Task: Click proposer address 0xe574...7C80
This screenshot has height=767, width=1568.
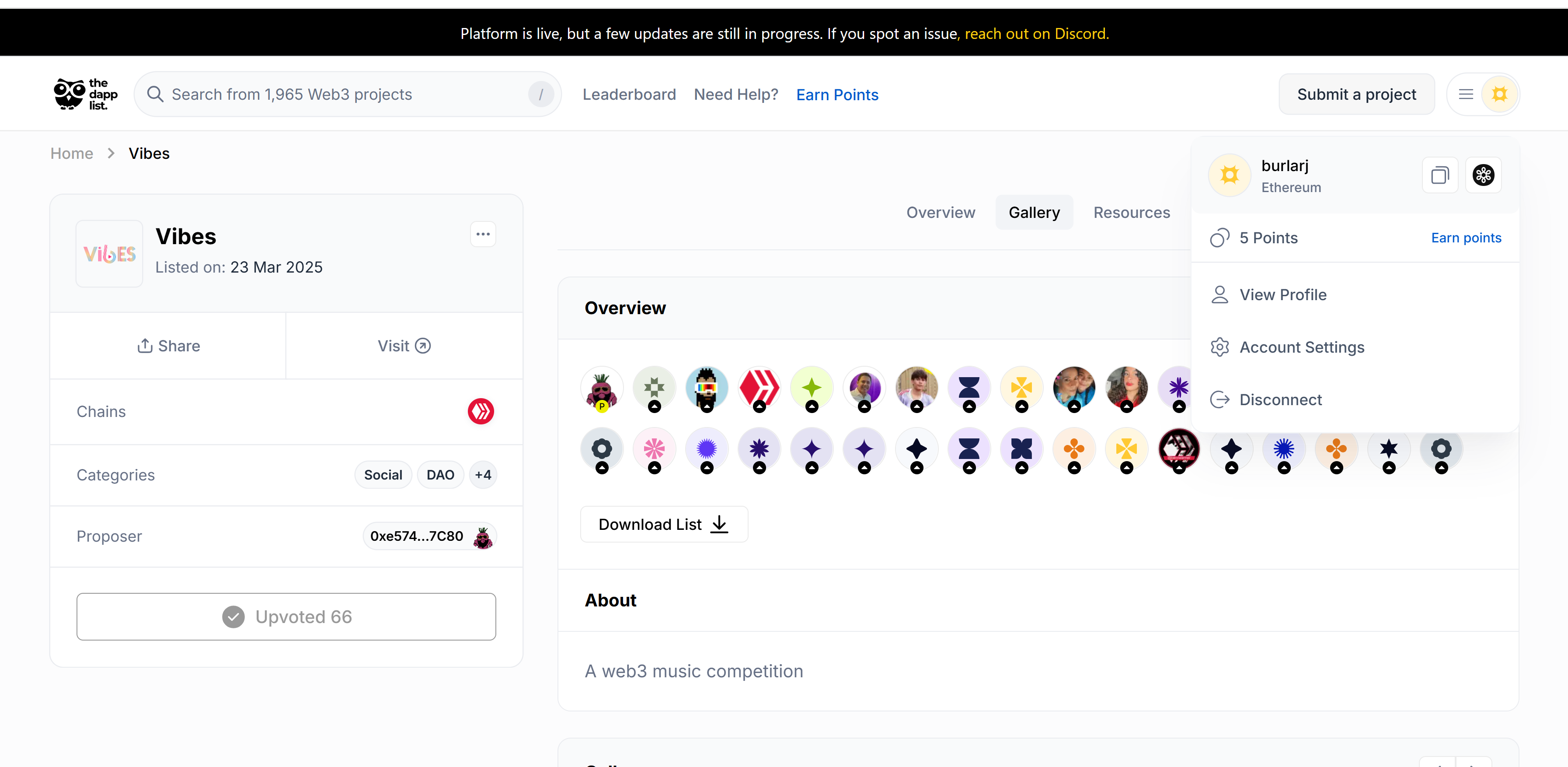Action: pos(416,536)
